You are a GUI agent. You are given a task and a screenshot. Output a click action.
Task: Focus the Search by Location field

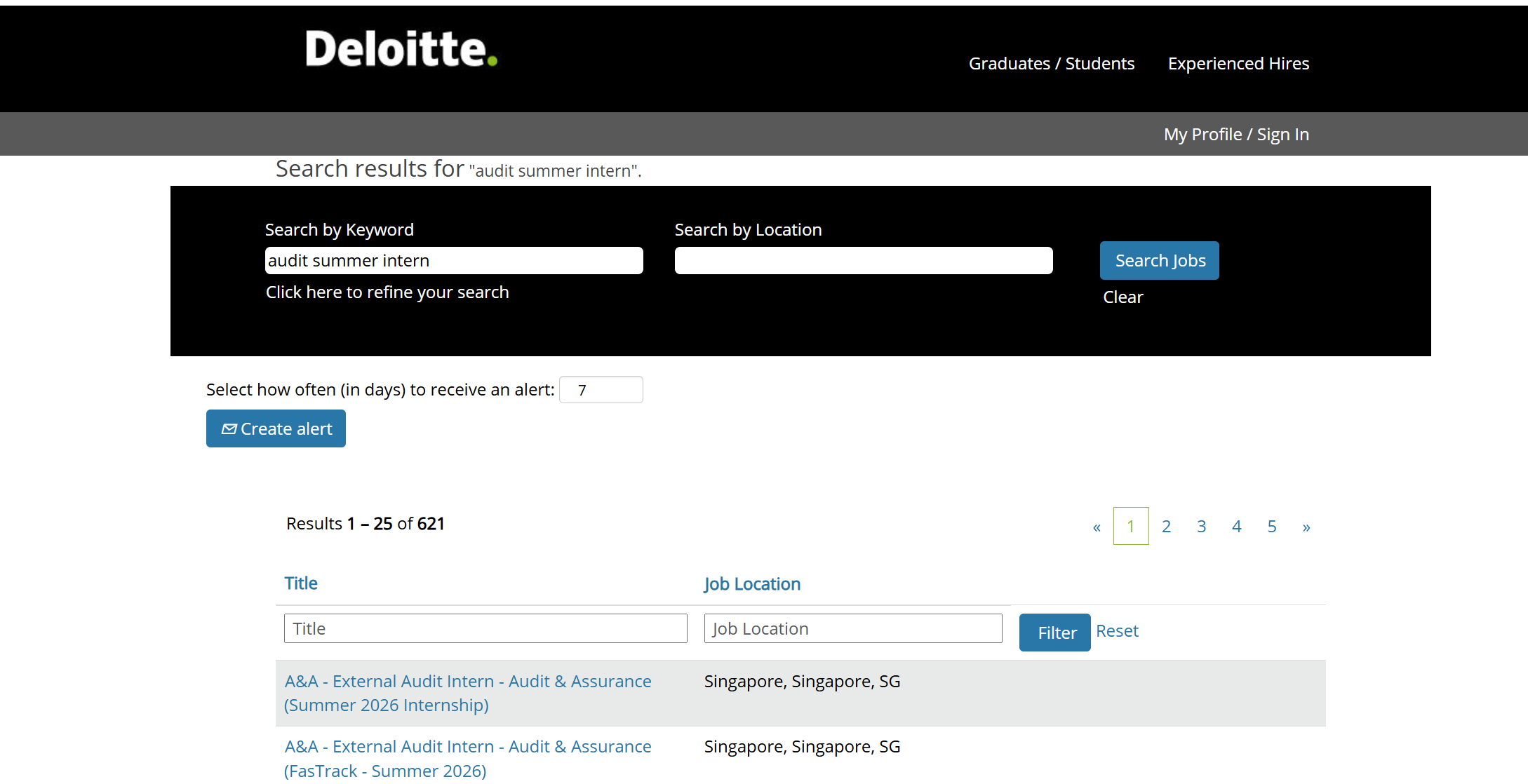[863, 261]
